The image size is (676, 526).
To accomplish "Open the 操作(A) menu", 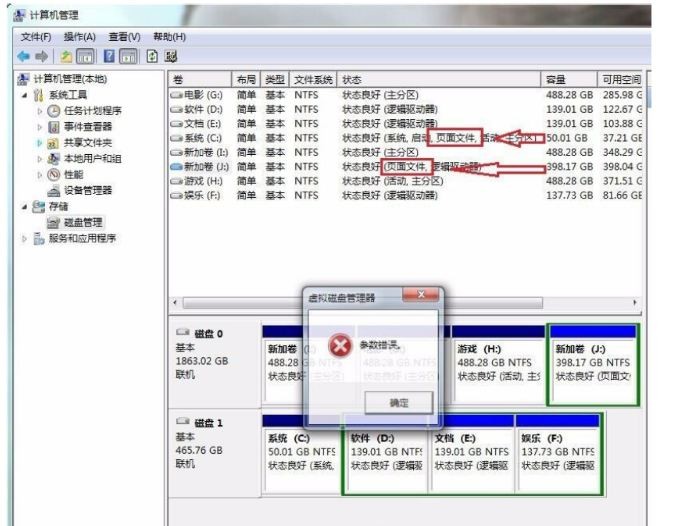I will tap(79, 37).
